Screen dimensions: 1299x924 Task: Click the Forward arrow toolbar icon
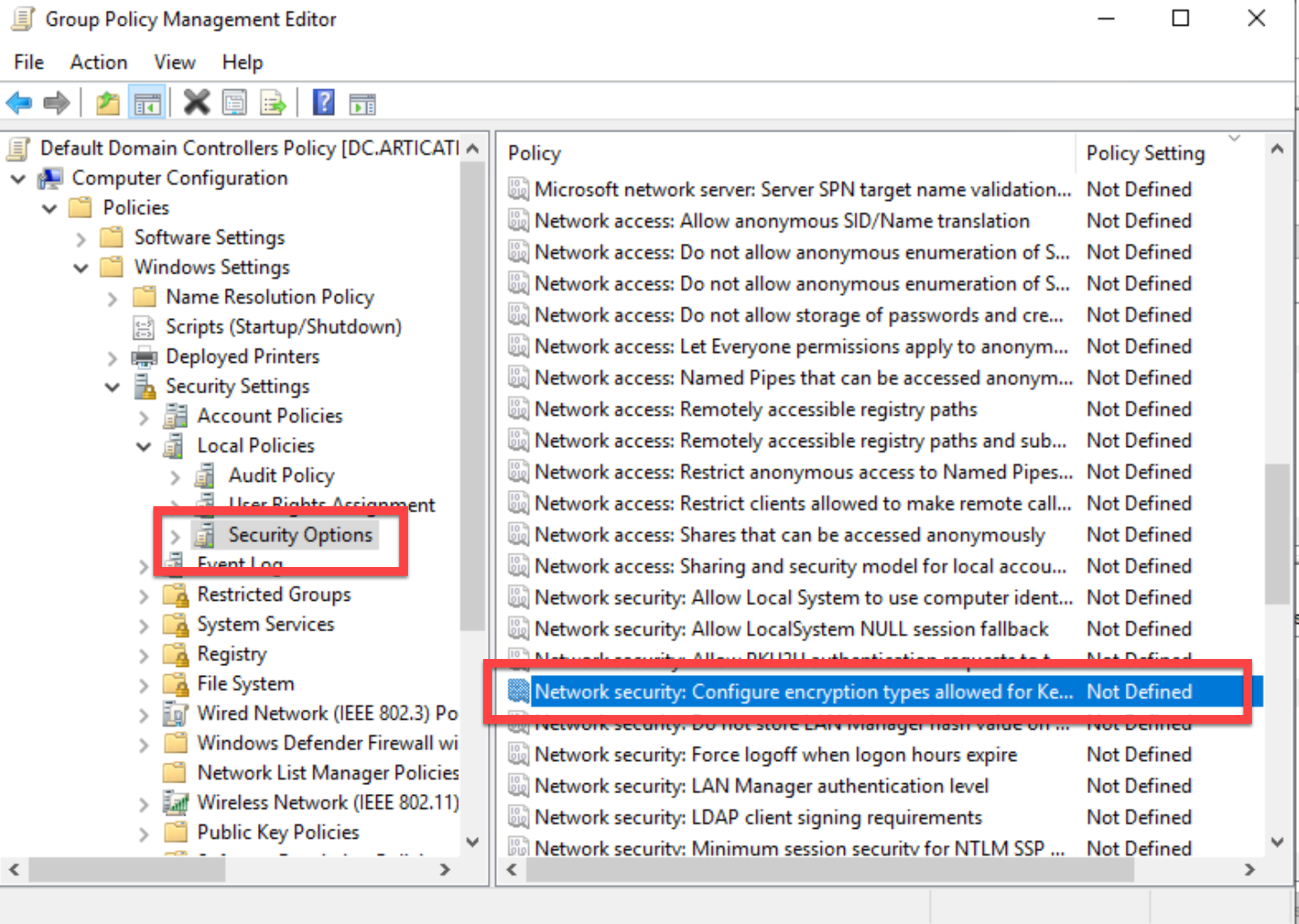[57, 103]
